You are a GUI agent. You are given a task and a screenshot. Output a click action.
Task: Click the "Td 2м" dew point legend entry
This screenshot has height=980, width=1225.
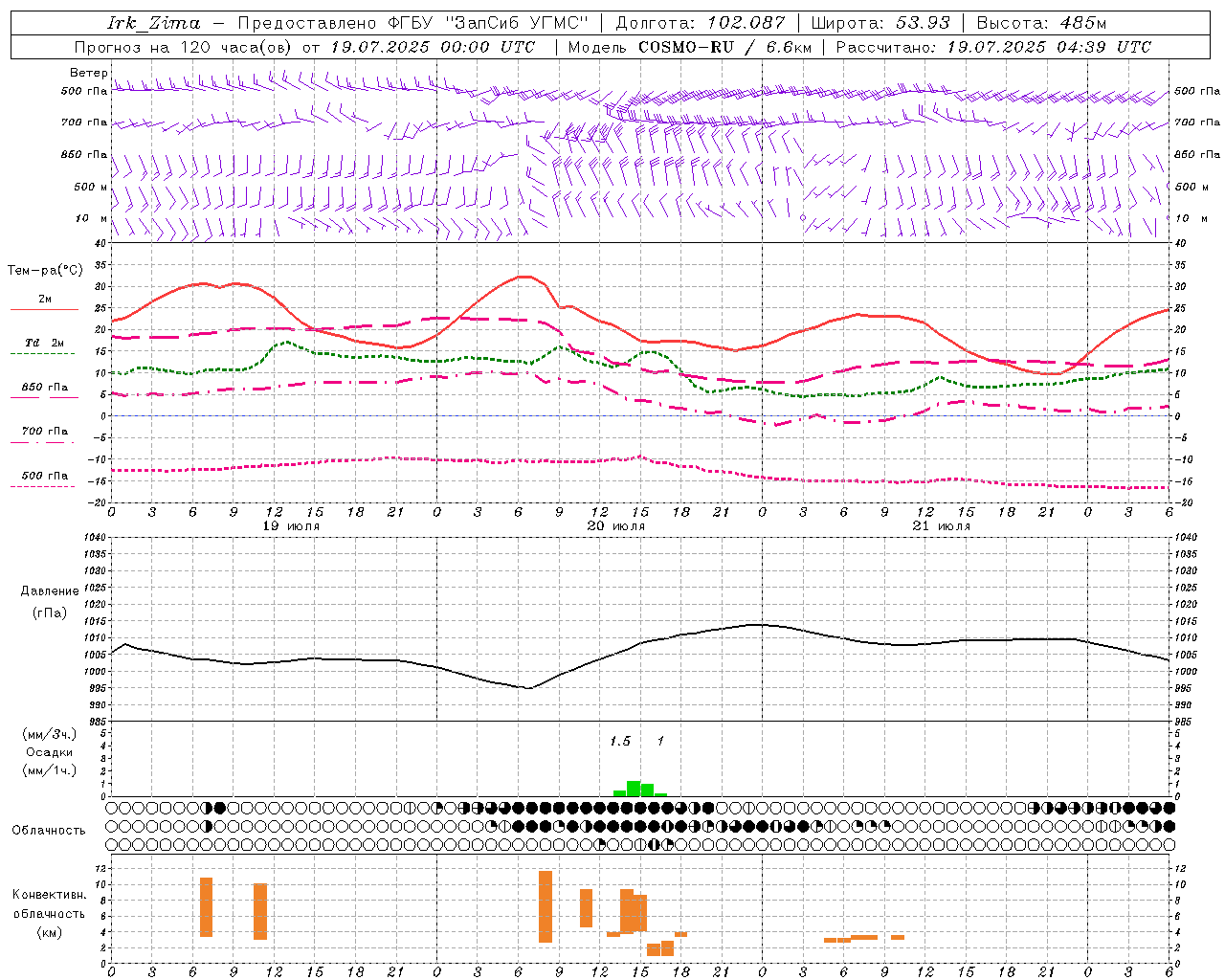pos(45,343)
